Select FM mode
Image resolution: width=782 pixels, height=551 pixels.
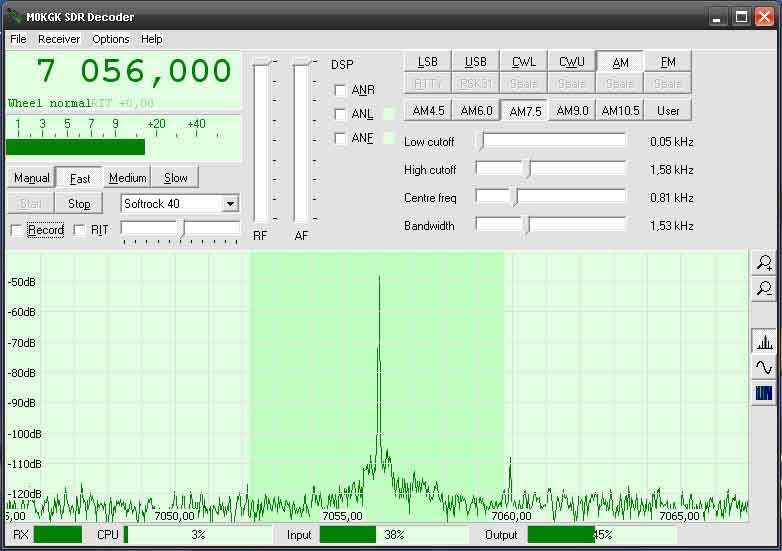click(x=668, y=62)
